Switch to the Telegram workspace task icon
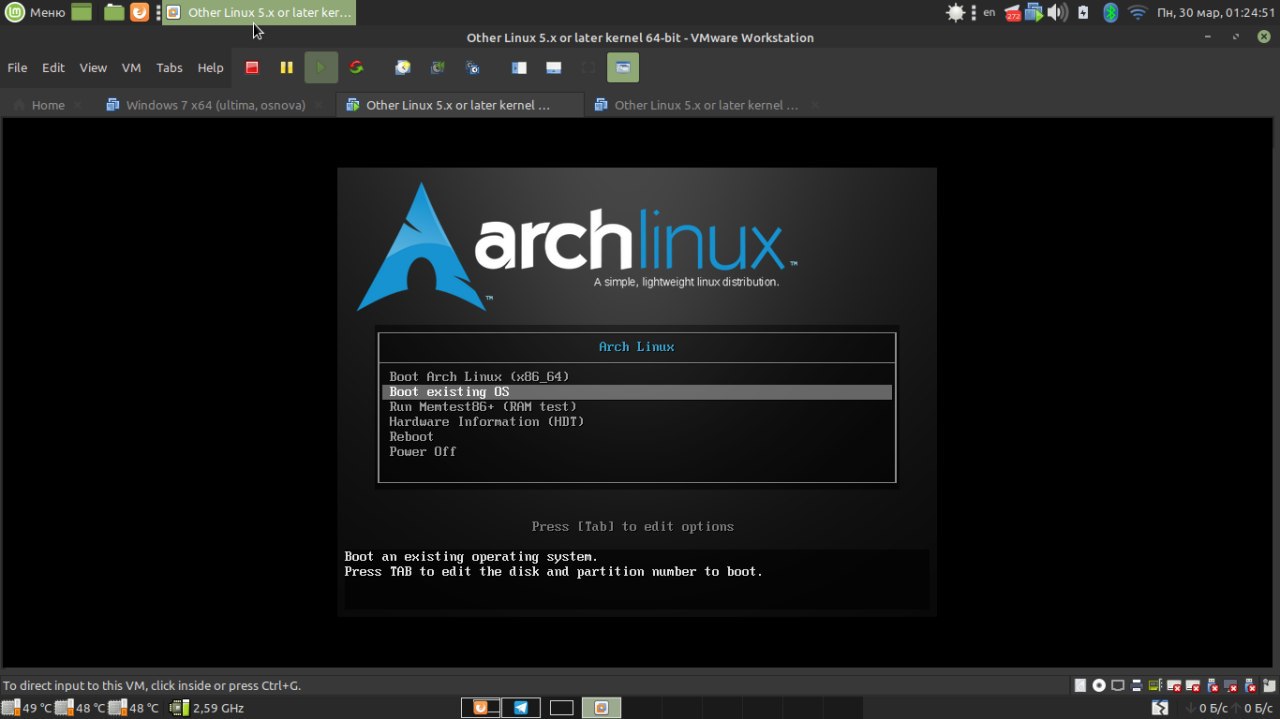 [520, 708]
